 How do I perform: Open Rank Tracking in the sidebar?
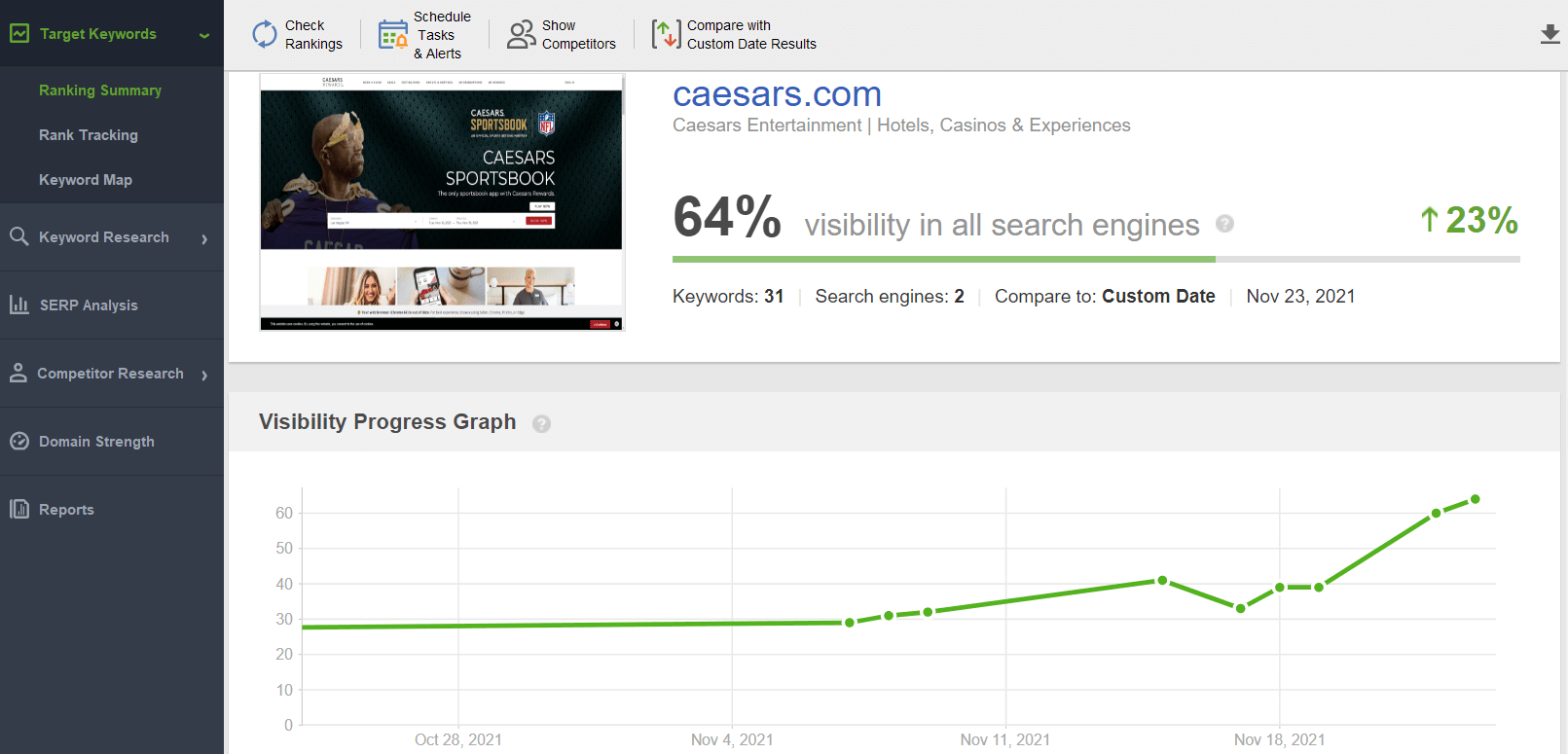pos(89,135)
